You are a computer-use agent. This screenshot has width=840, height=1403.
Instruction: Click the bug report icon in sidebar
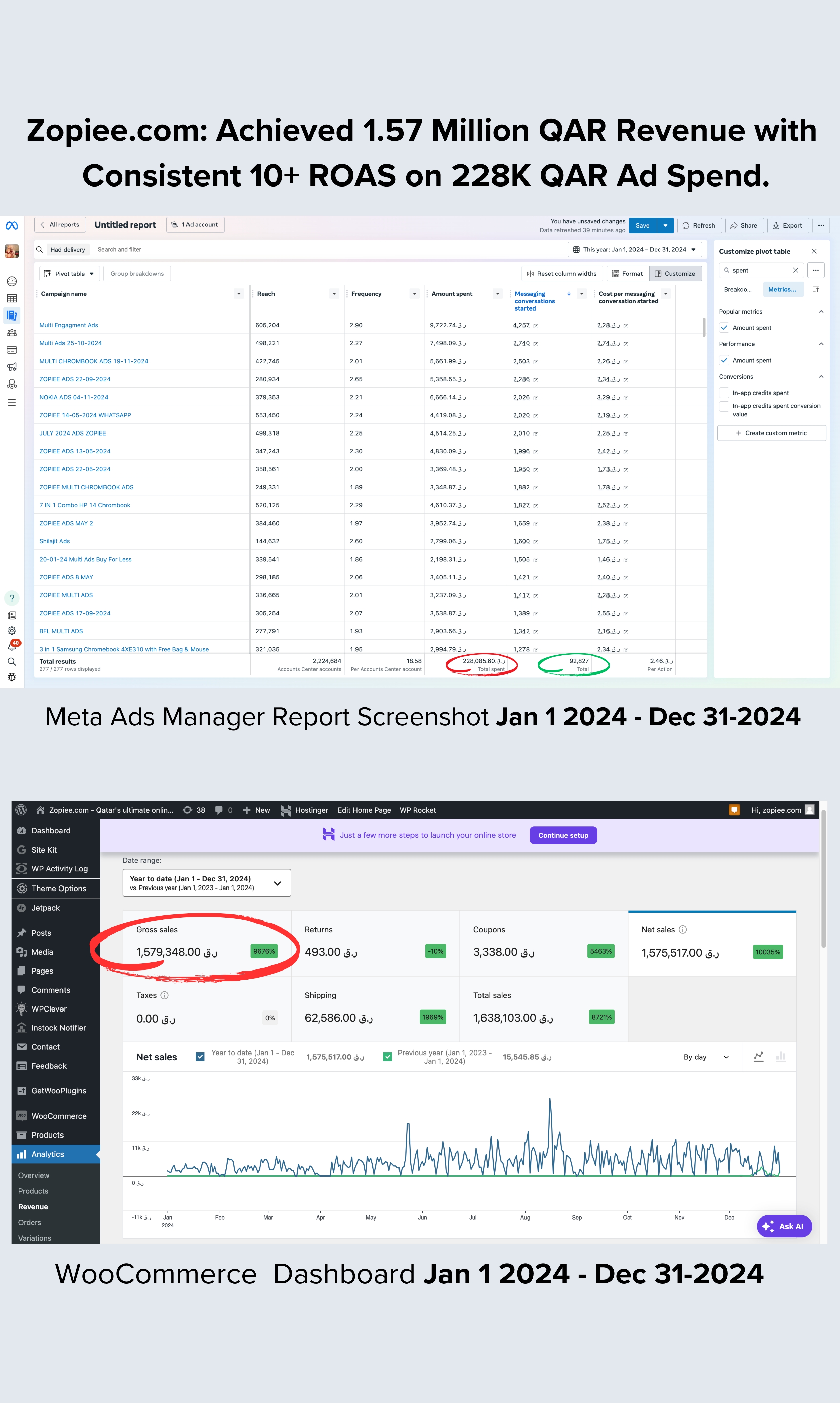(12, 677)
